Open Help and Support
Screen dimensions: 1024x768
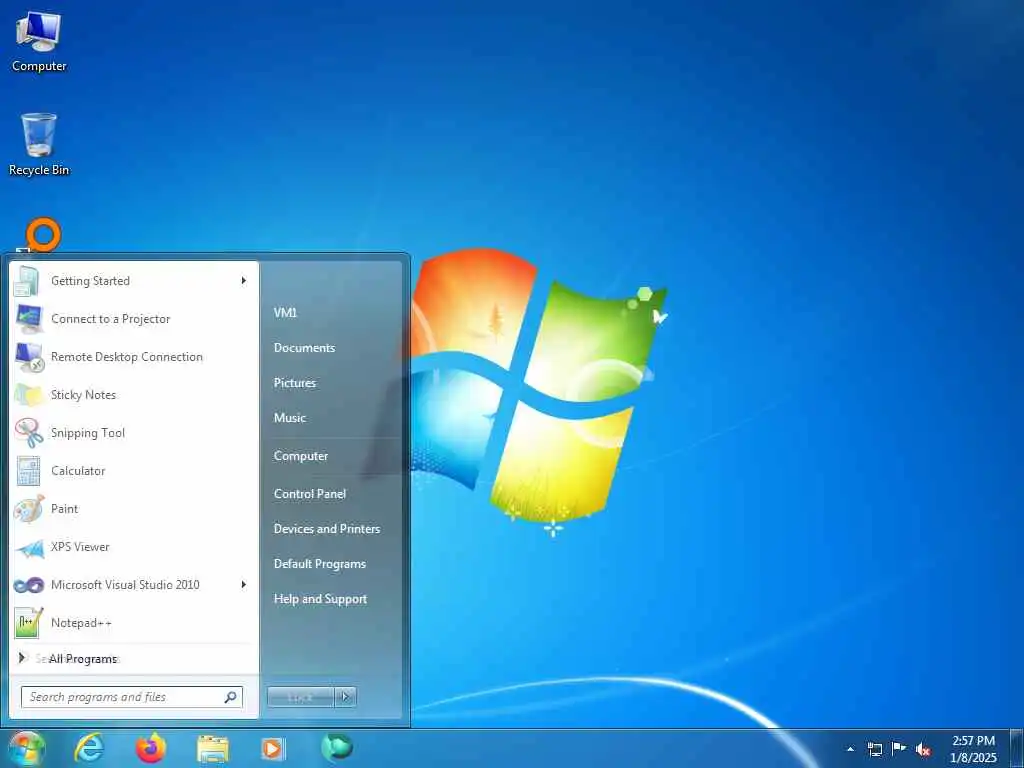(320, 599)
